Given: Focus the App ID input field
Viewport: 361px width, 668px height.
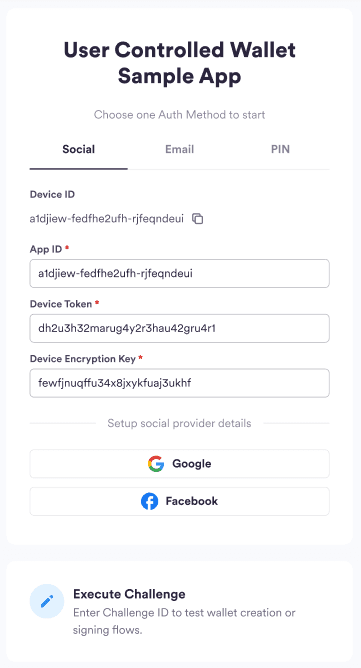Looking at the screenshot, I should pyautogui.click(x=179, y=274).
